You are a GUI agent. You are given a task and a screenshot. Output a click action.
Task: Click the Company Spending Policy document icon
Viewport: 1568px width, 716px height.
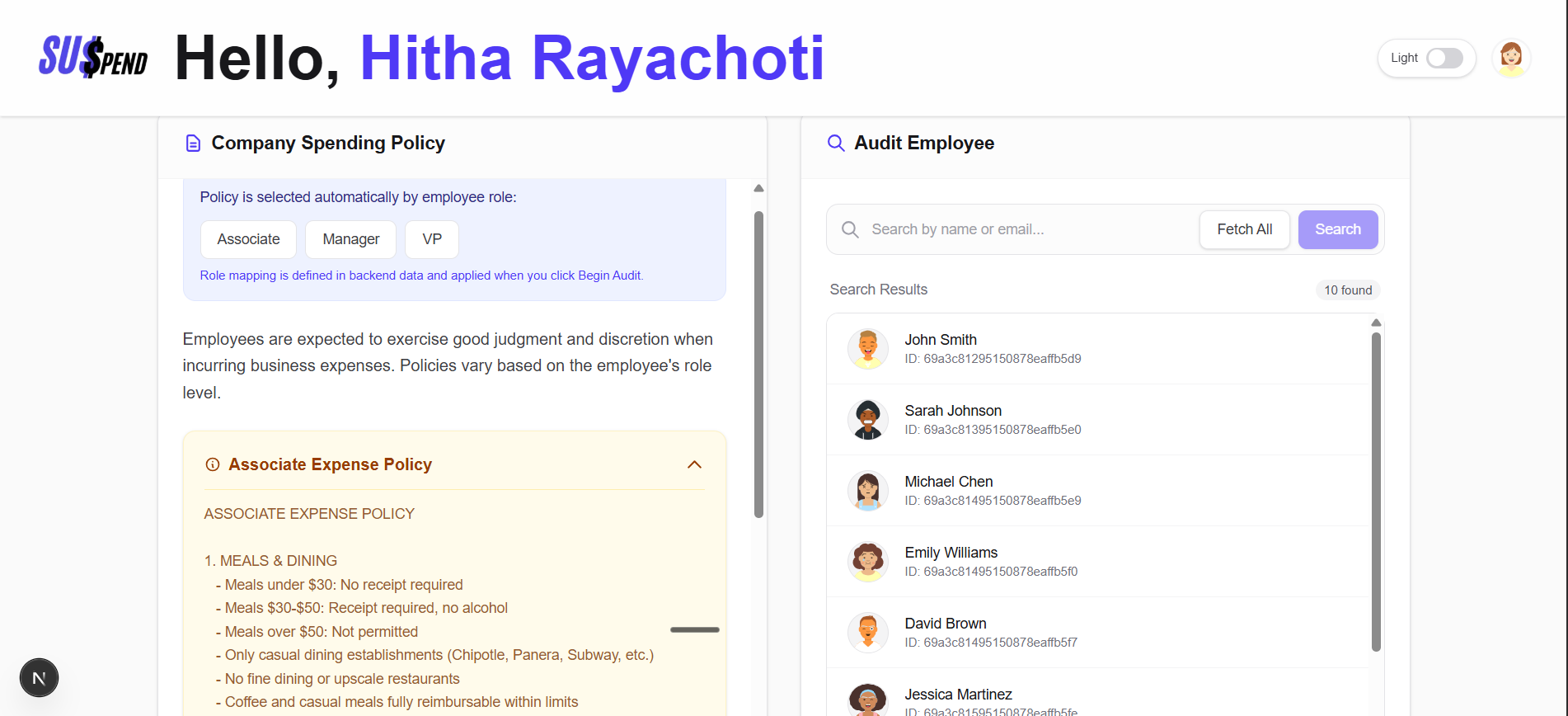click(x=193, y=144)
